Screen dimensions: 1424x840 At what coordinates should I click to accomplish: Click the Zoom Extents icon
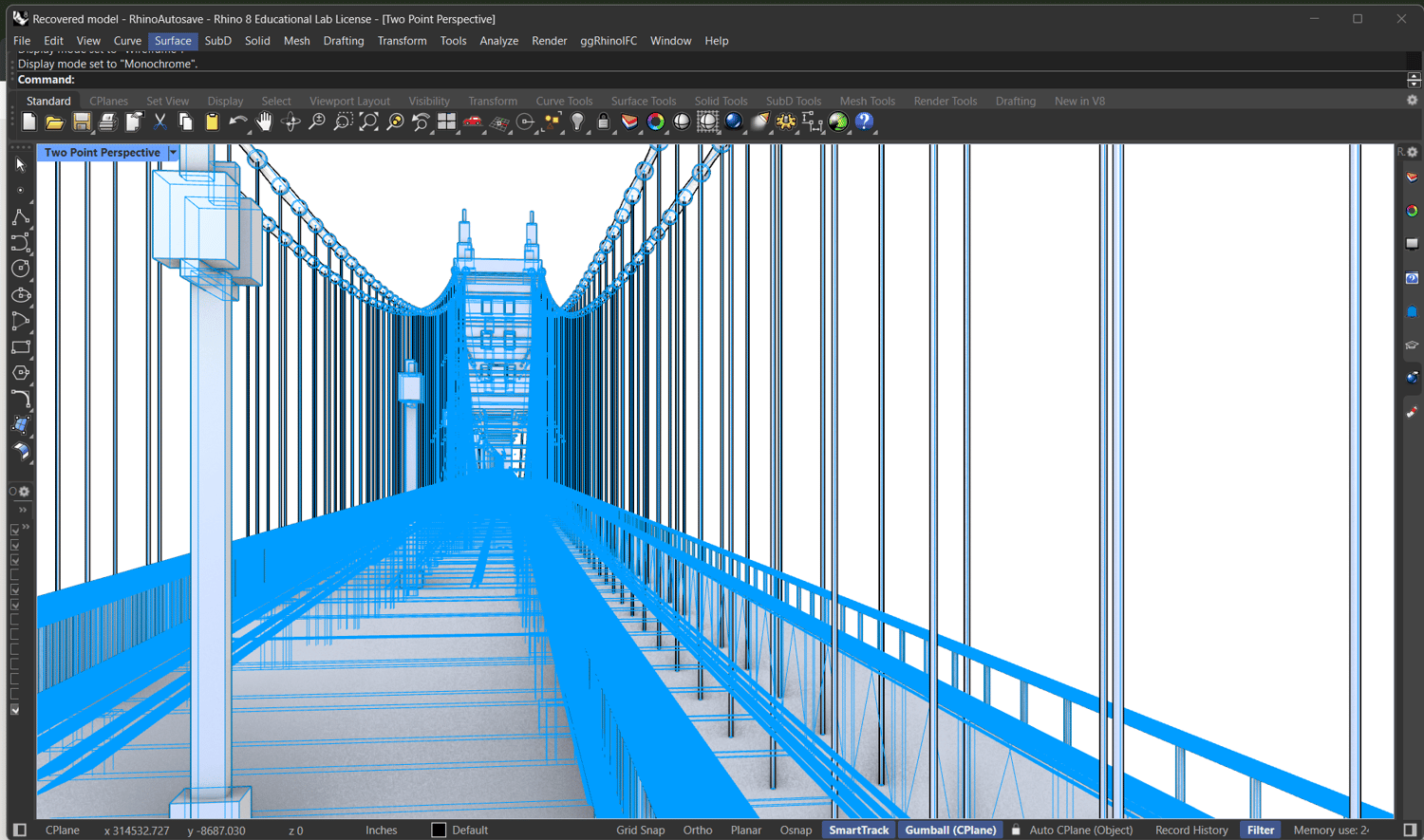click(368, 121)
